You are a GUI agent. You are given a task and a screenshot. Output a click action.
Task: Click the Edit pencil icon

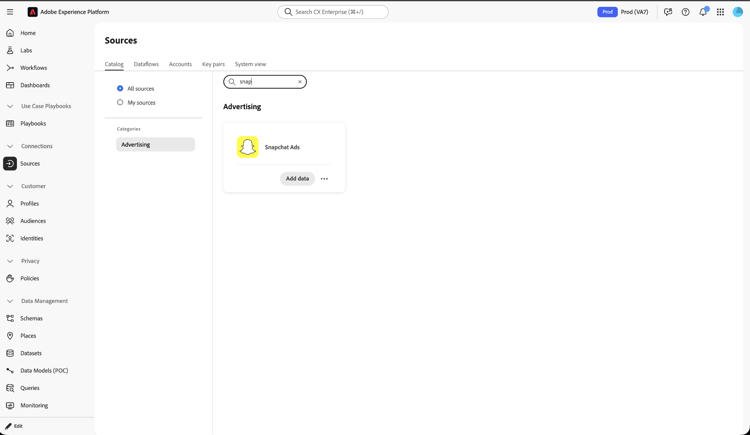[8, 426]
